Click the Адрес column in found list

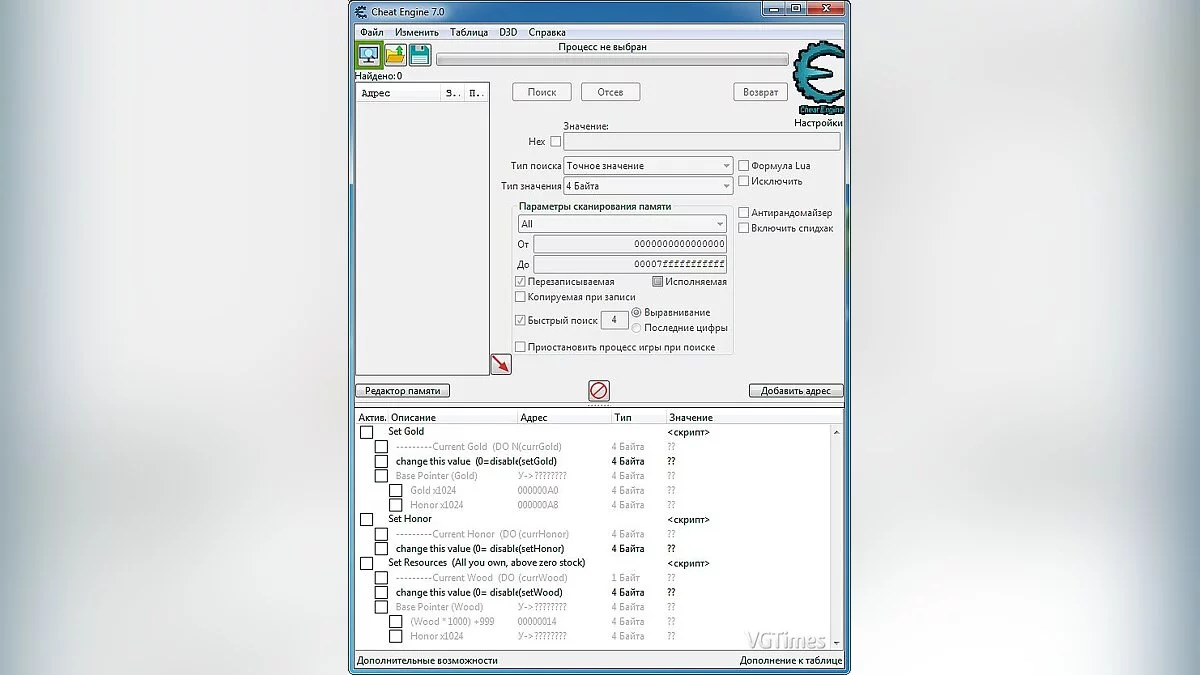click(x=400, y=93)
